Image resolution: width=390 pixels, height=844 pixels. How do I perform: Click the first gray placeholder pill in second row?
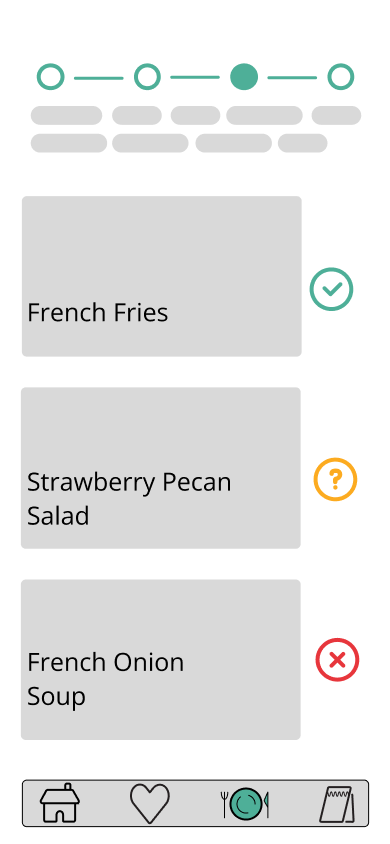coord(69,143)
